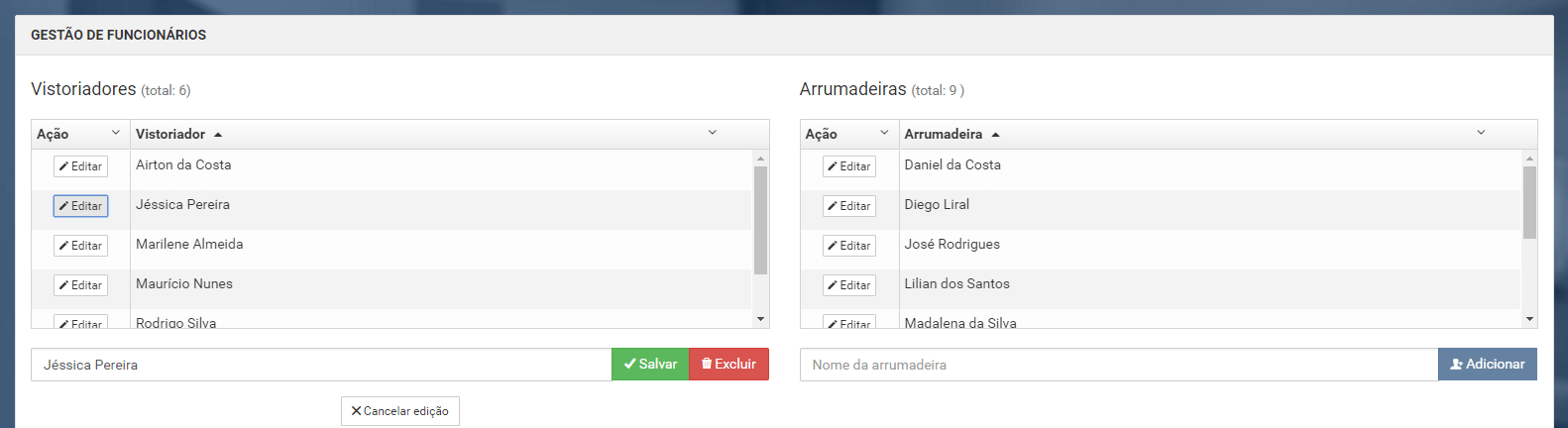This screenshot has height=428, width=1568.
Task: Sort by Vistoriador column header
Action: 170,134
